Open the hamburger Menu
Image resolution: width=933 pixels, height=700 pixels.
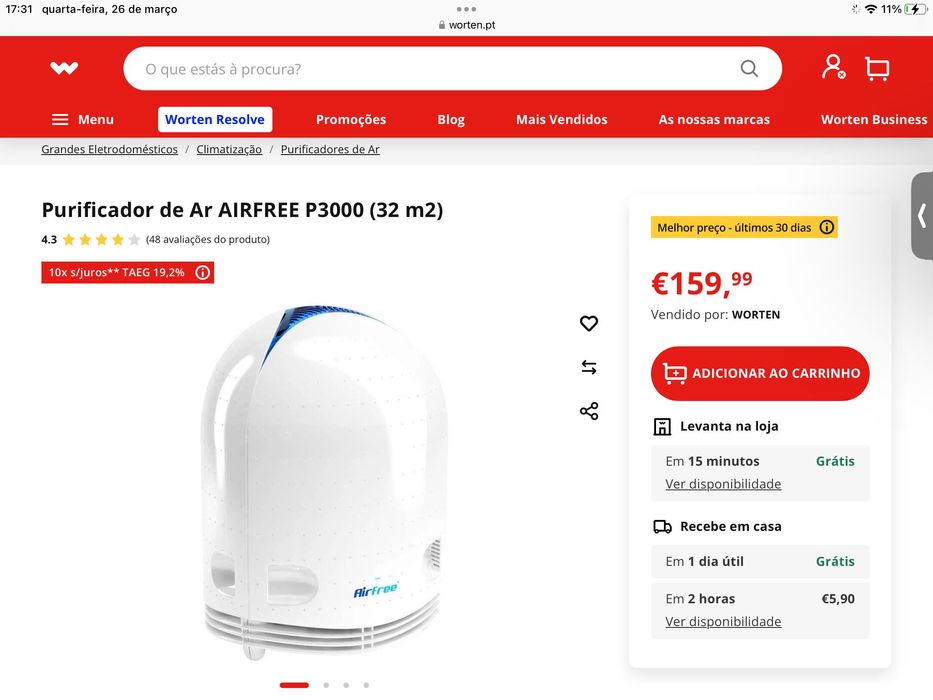(82, 120)
